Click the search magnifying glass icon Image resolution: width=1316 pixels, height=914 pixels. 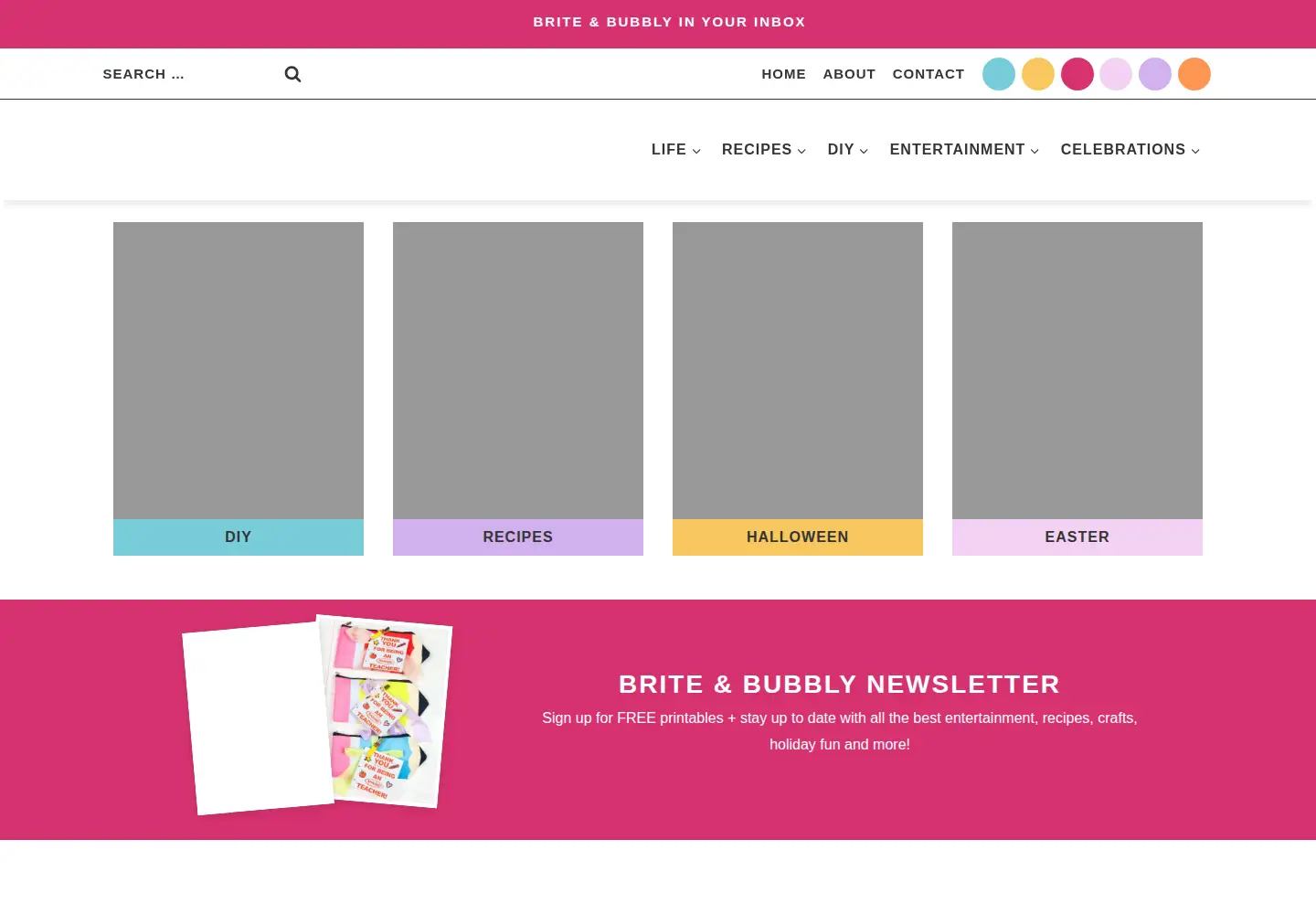pos(292,74)
